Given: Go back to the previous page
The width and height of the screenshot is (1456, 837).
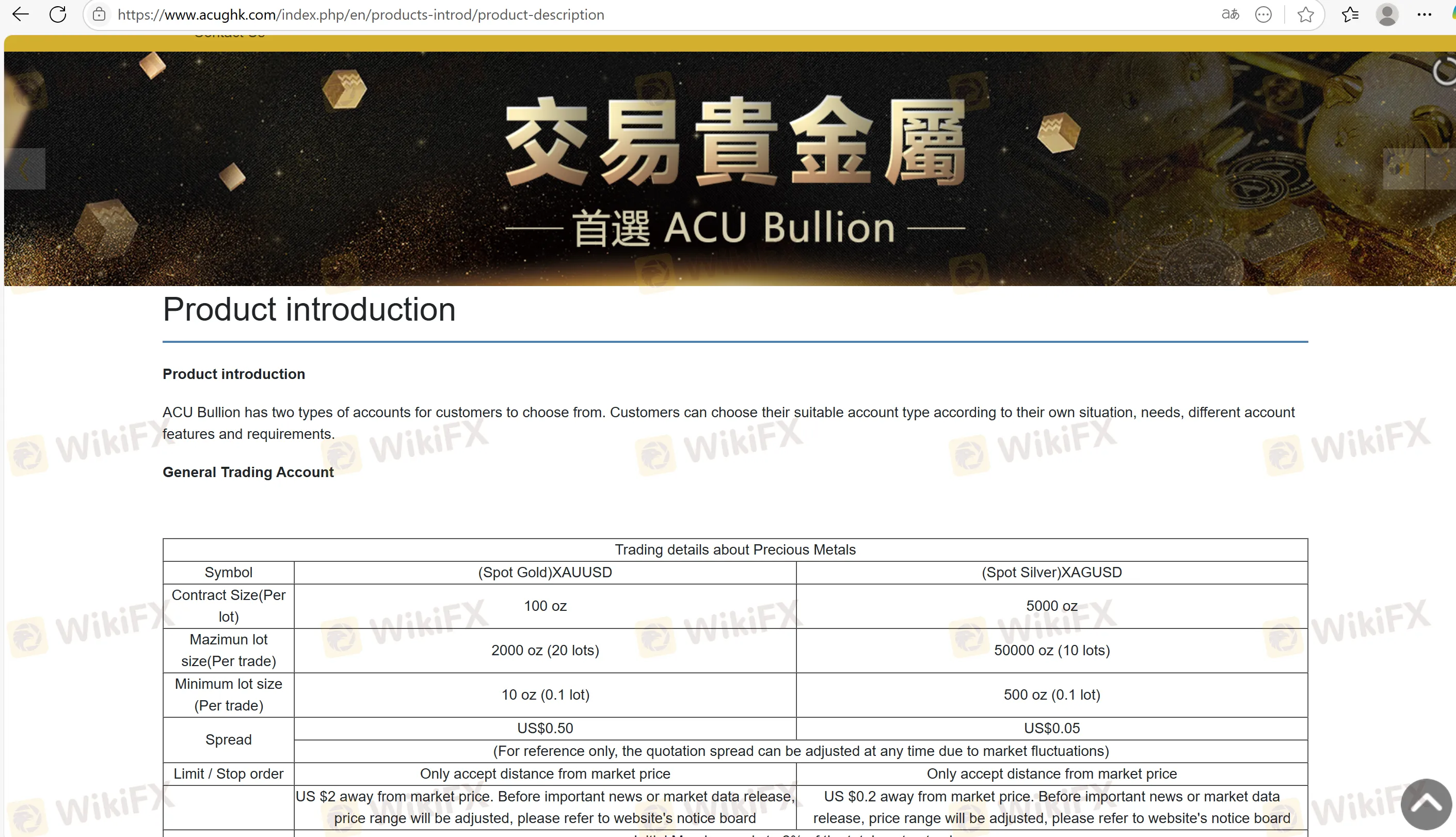Looking at the screenshot, I should [x=21, y=14].
